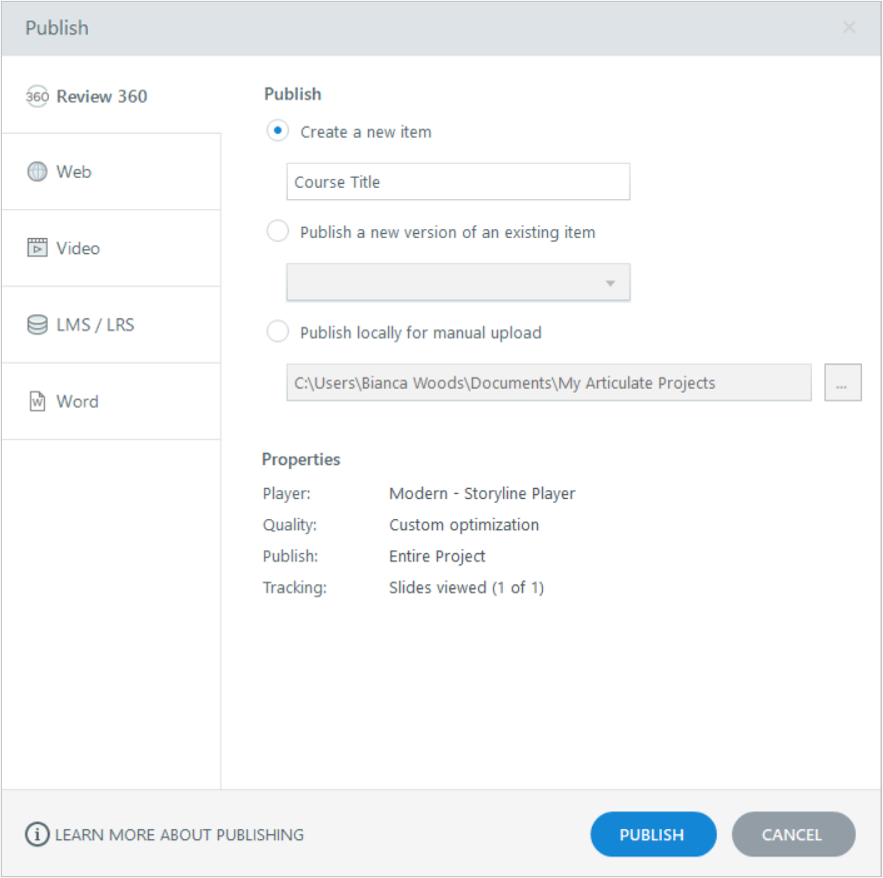Select Publish locally for manual upload
The image size is (883, 878).
pos(278,332)
